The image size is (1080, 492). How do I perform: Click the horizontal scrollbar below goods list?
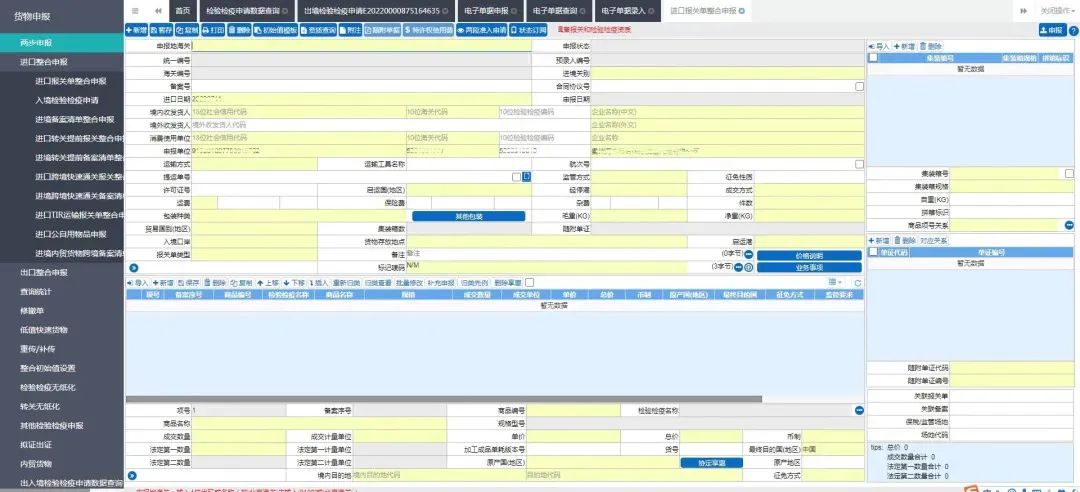(444, 398)
